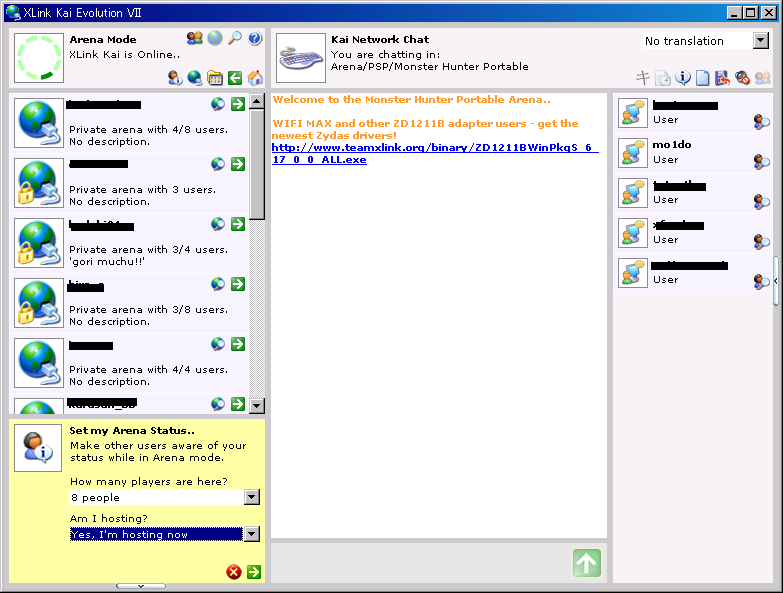Select 'Private arena with 3 users.' text
The height and width of the screenshot is (593, 783).
point(142,189)
